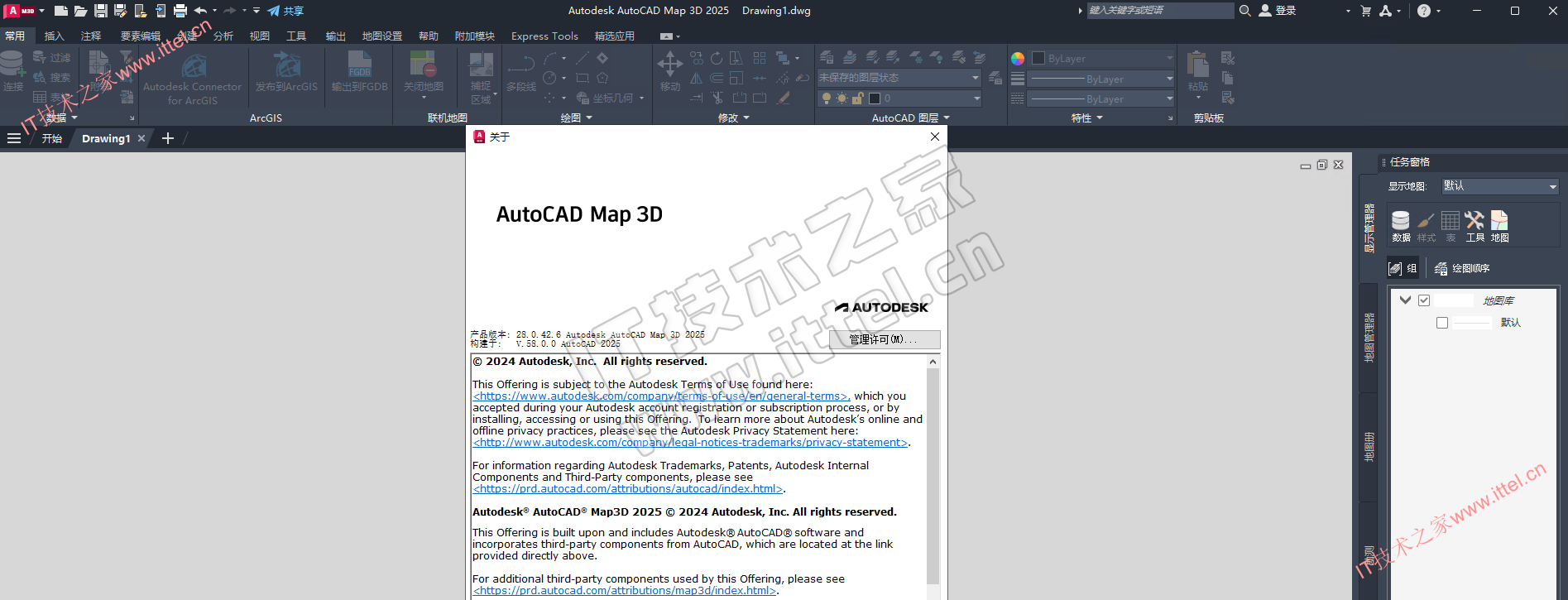
Task: Expand the 绘图 panel flyout
Action: point(576,118)
